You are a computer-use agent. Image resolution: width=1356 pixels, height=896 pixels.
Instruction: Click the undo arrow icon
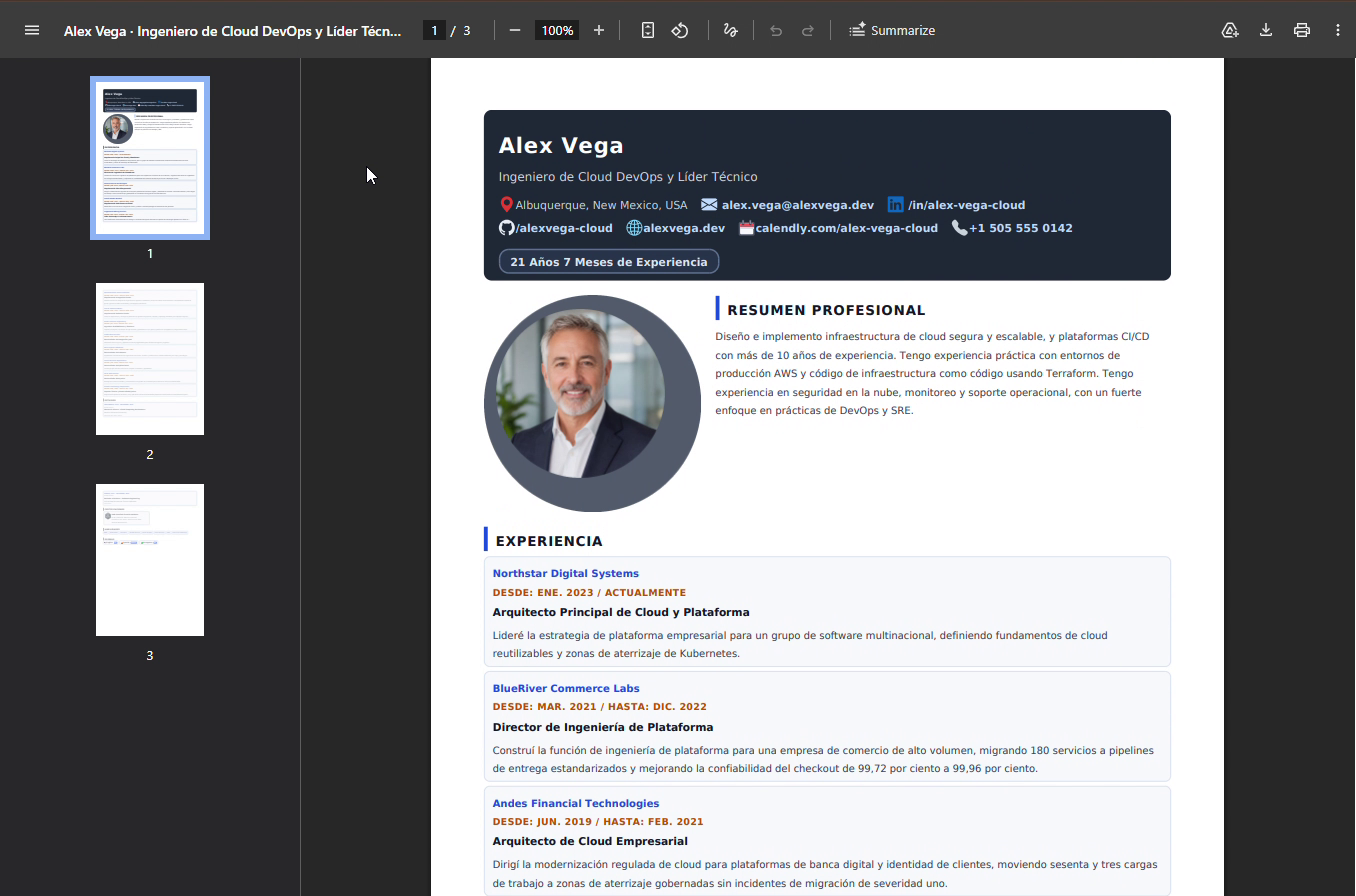pos(776,30)
